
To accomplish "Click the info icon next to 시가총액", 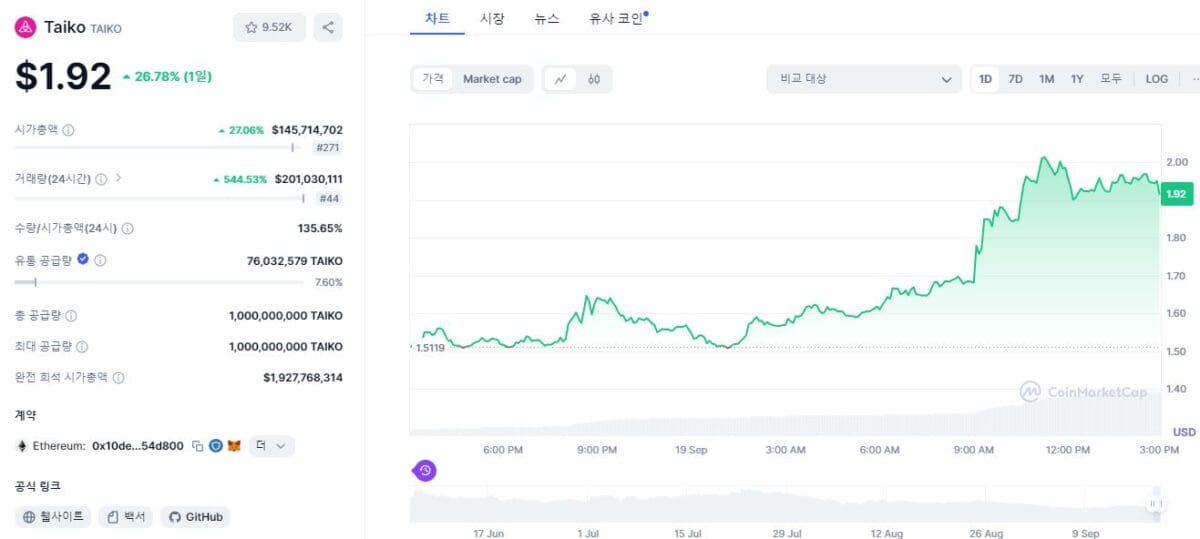I will tap(68, 130).
